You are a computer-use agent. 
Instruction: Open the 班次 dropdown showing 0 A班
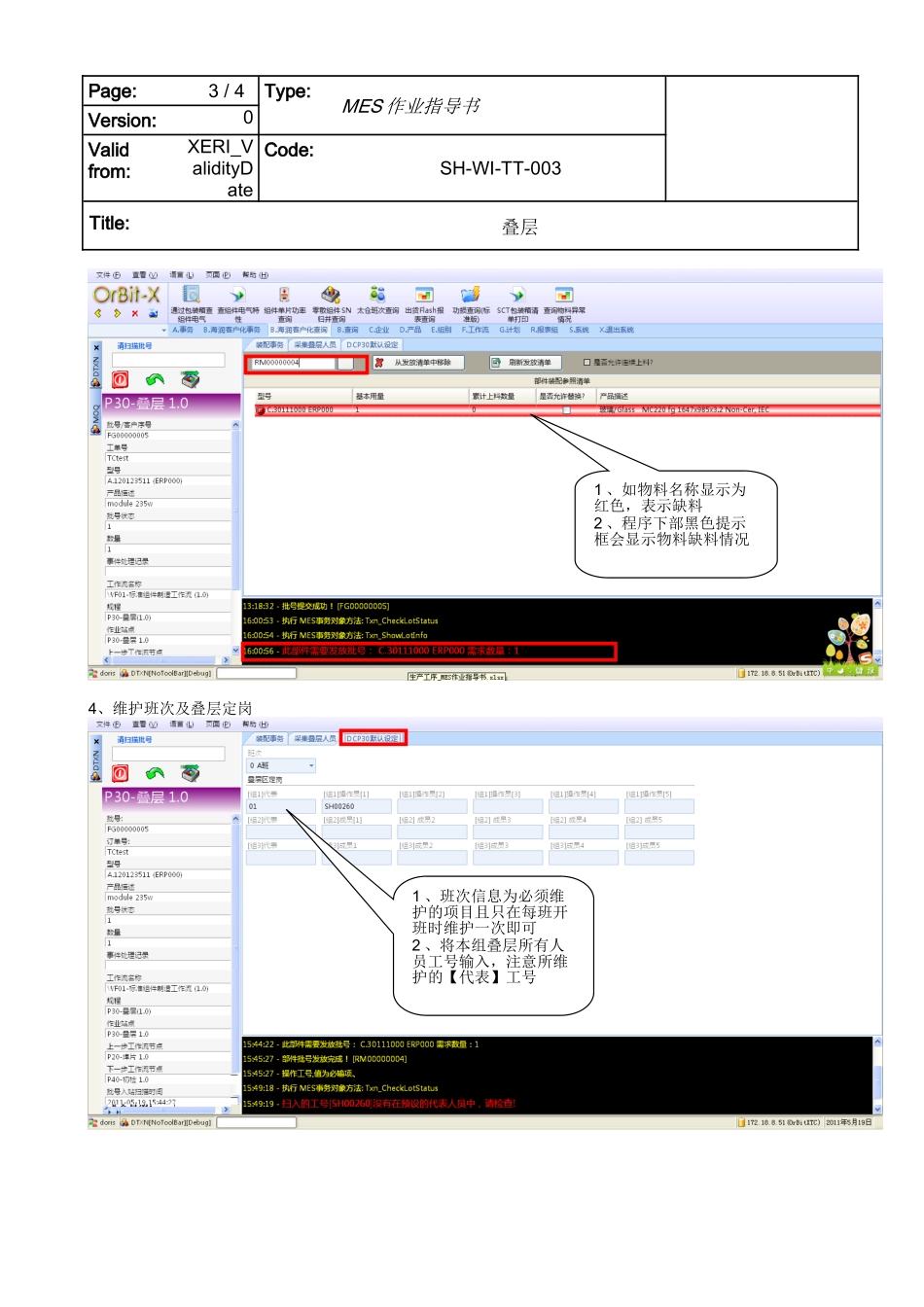coord(281,766)
